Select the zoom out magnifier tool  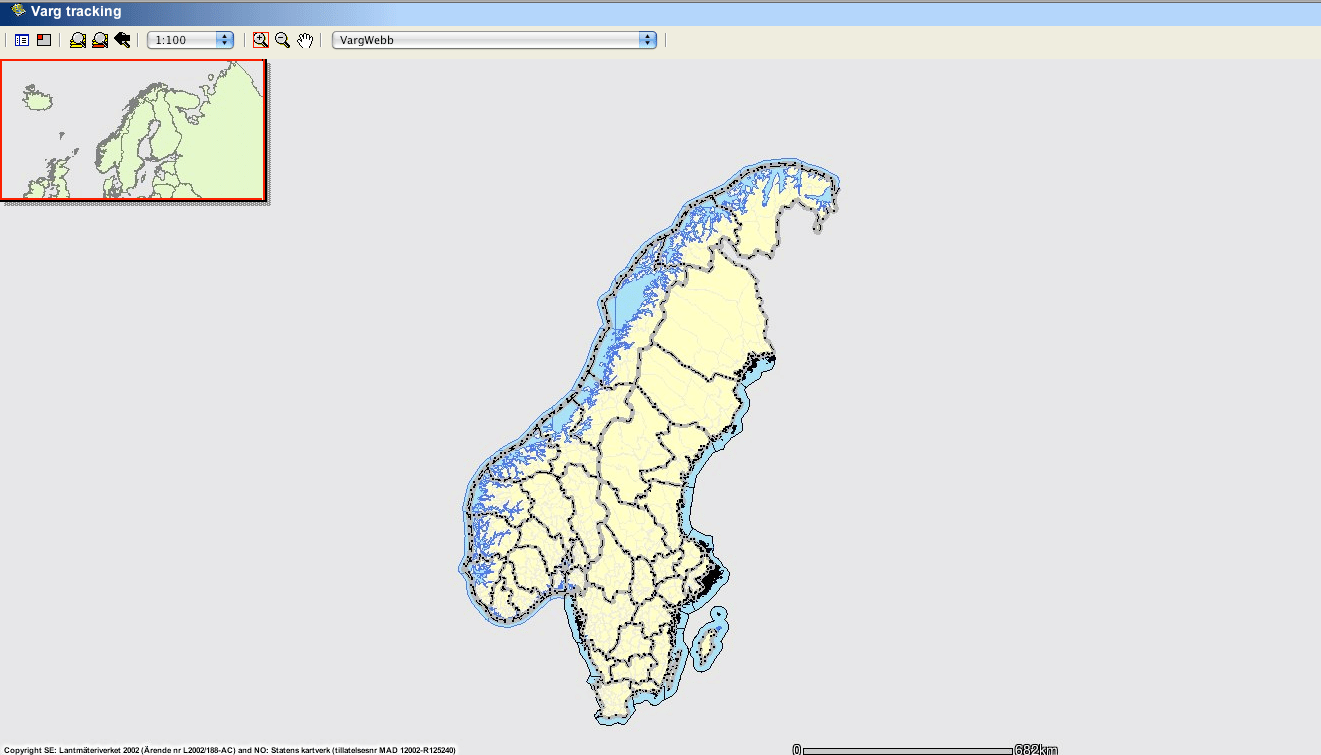pos(283,40)
